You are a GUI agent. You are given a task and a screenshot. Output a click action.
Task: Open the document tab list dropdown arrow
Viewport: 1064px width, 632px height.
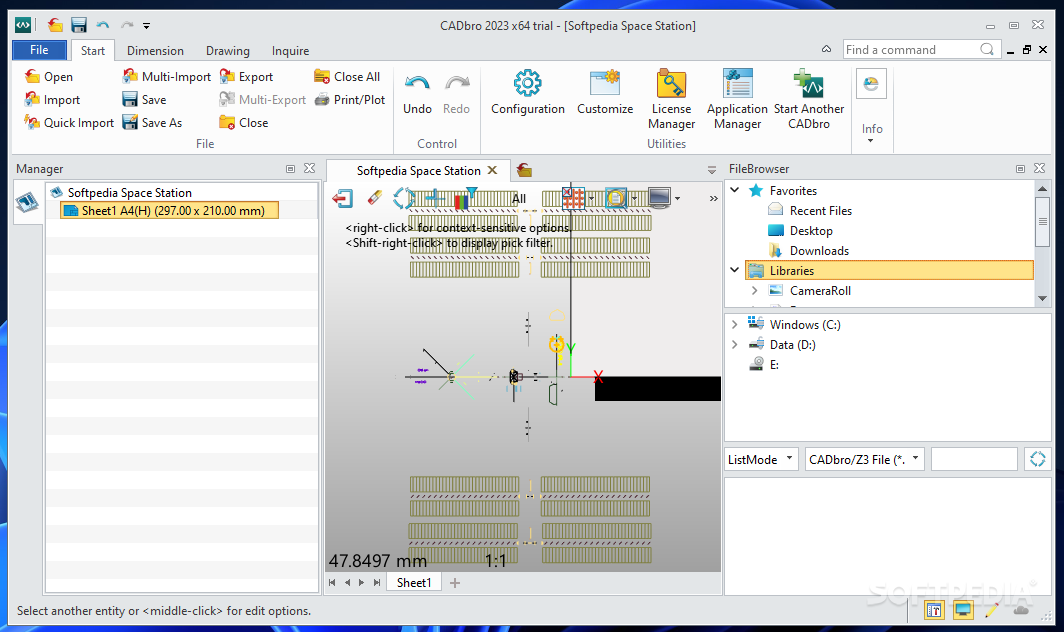point(711,170)
